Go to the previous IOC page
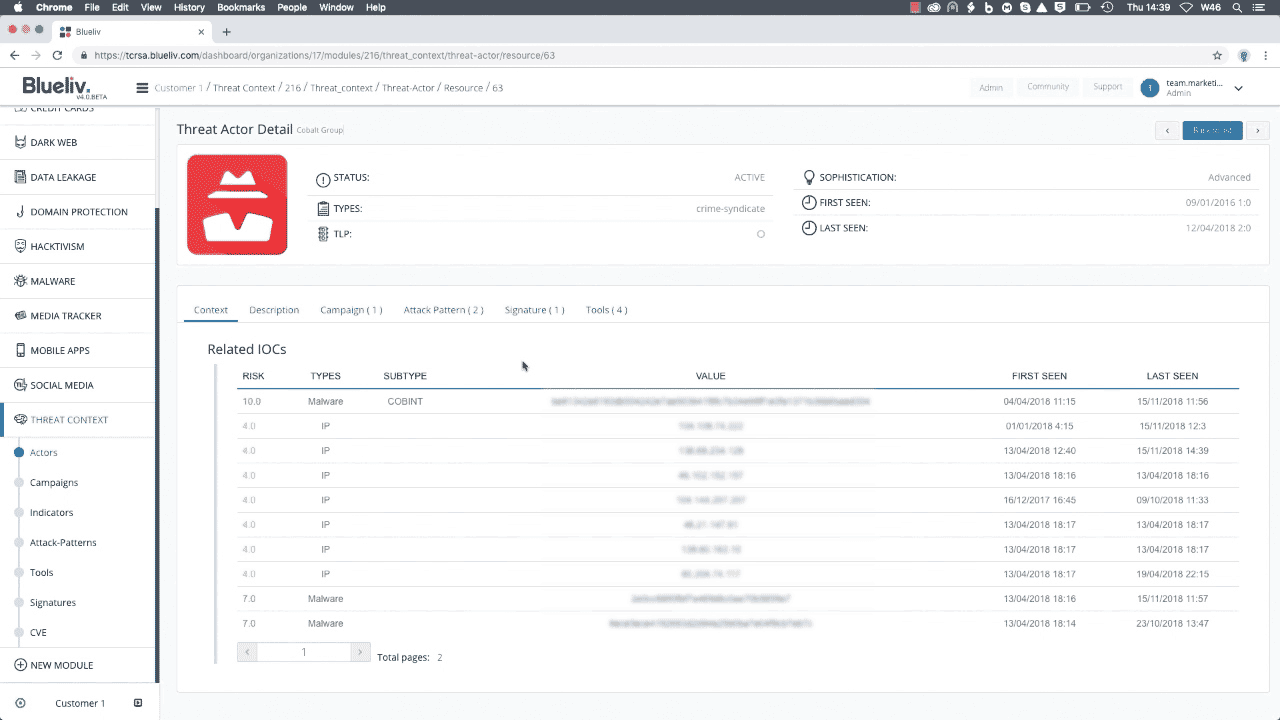The image size is (1280, 720). coord(247,652)
